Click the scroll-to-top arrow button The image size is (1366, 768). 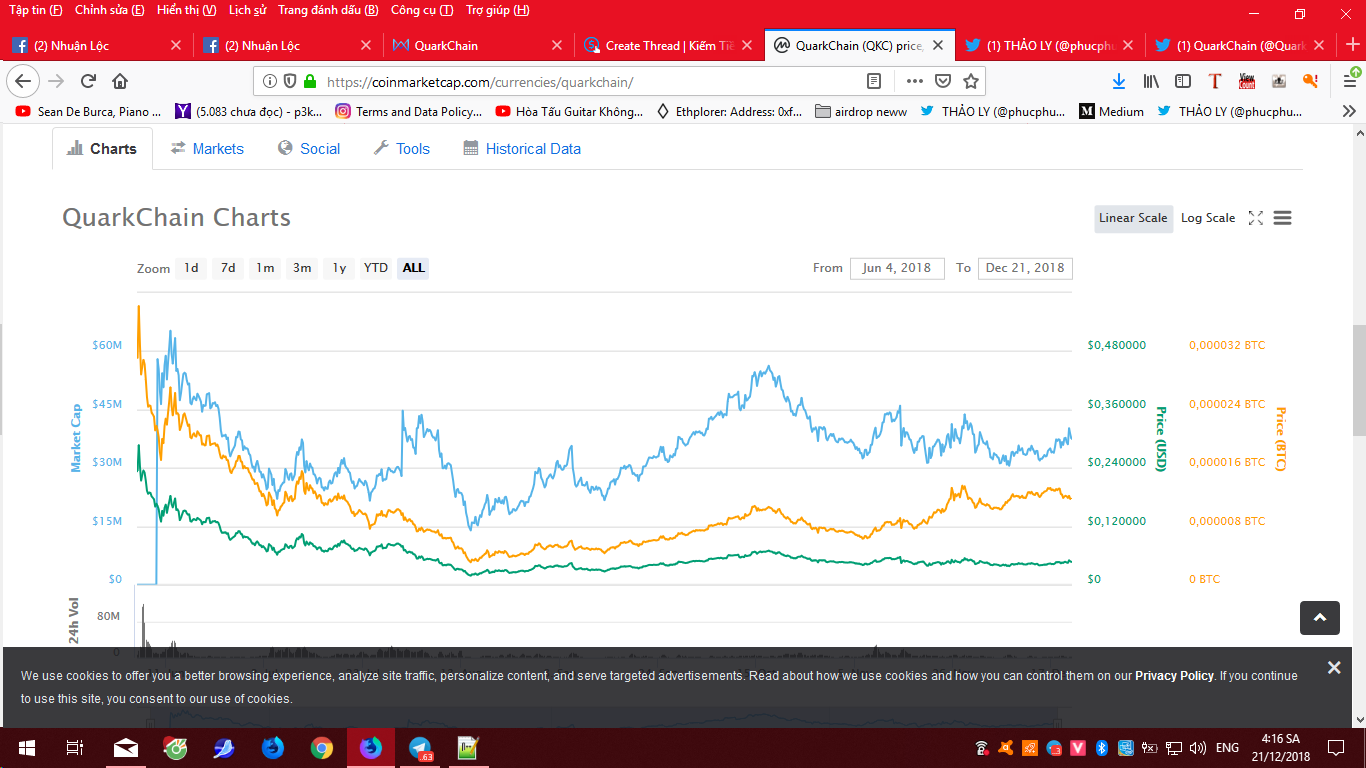(x=1320, y=618)
